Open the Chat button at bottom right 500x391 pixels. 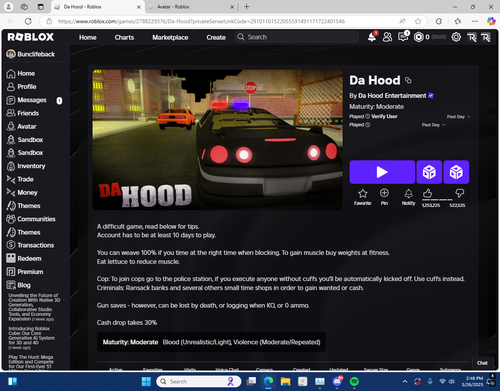pyautogui.click(x=482, y=363)
